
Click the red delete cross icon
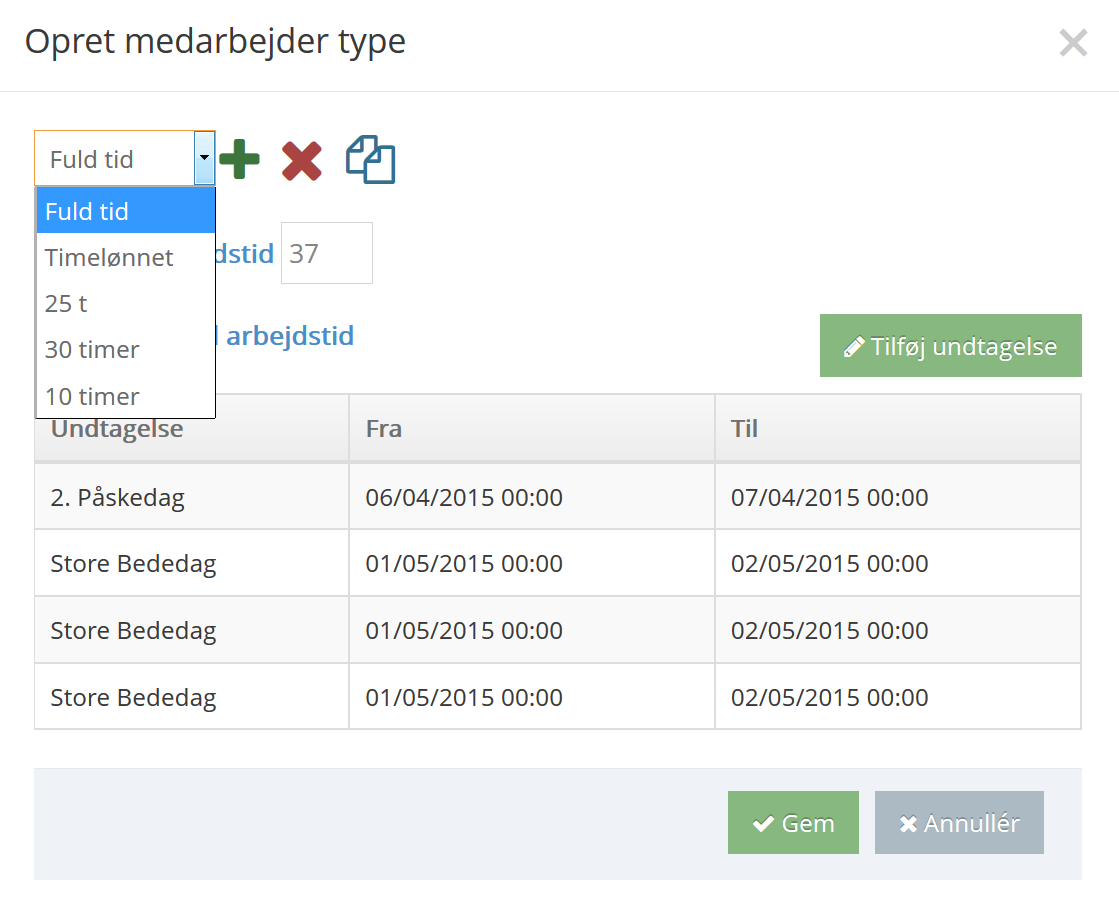302,160
